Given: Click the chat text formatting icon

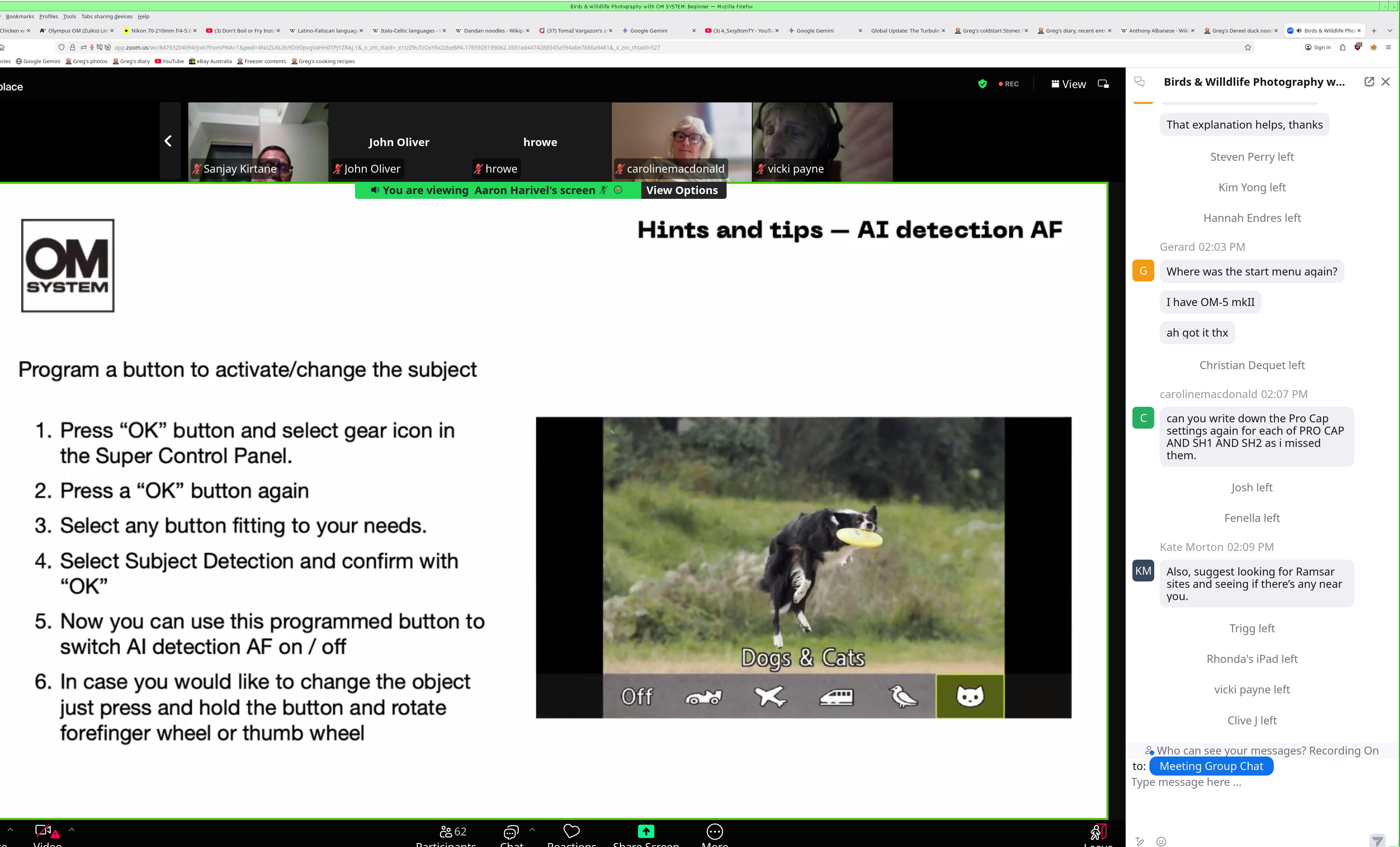Looking at the screenshot, I should 1140,841.
